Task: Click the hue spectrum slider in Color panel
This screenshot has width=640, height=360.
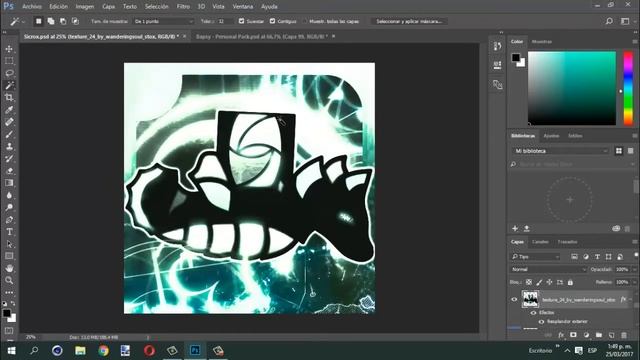Action: pyautogui.click(x=628, y=88)
